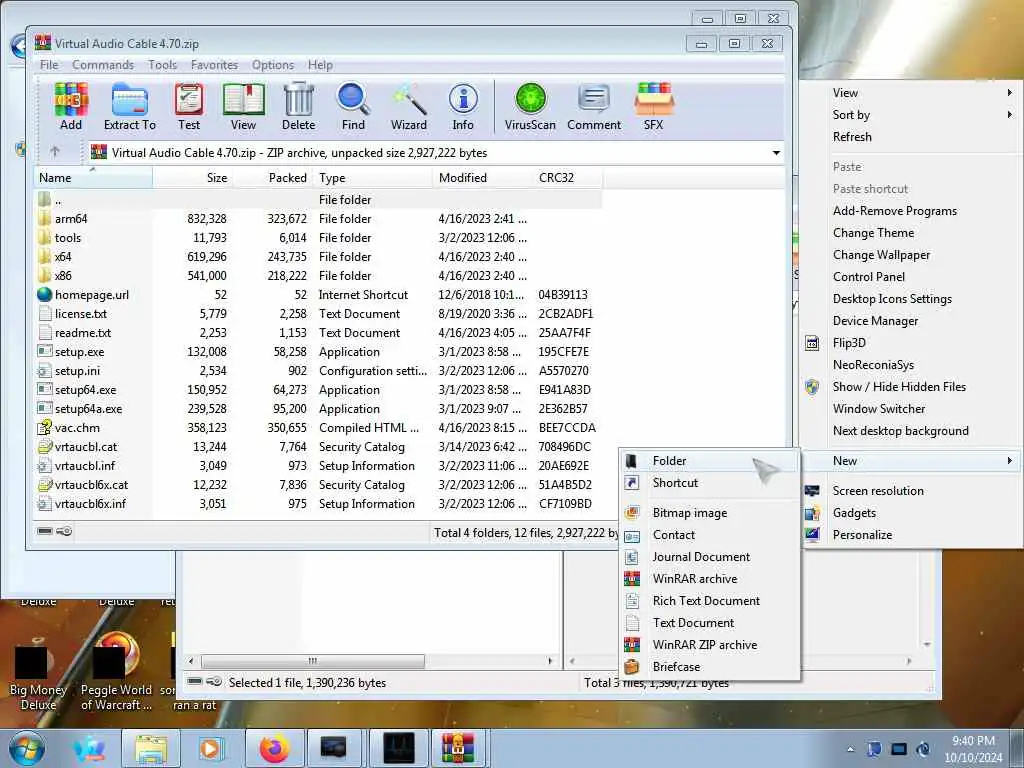Create new WinRAR ZIP archive
Screen dimensions: 1024x768
tap(709, 645)
